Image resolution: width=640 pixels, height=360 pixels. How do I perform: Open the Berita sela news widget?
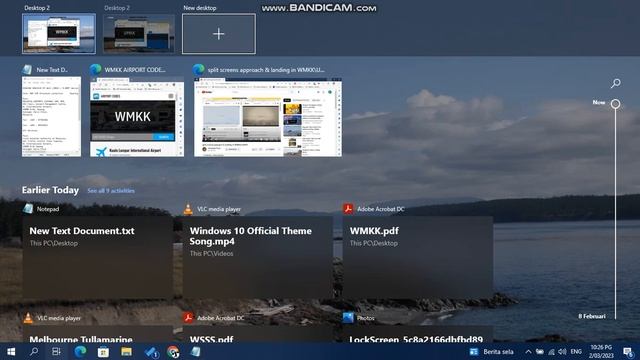click(492, 352)
